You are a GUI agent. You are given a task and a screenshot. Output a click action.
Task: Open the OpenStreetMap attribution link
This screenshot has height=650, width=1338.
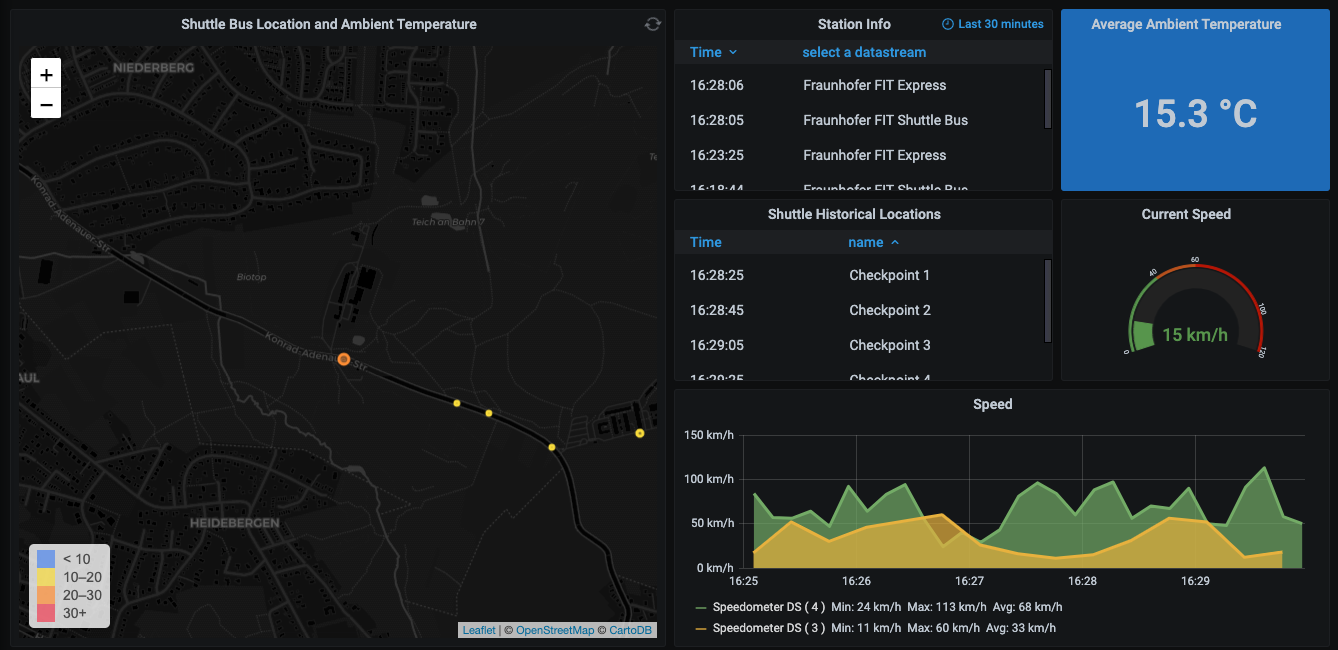click(x=555, y=630)
